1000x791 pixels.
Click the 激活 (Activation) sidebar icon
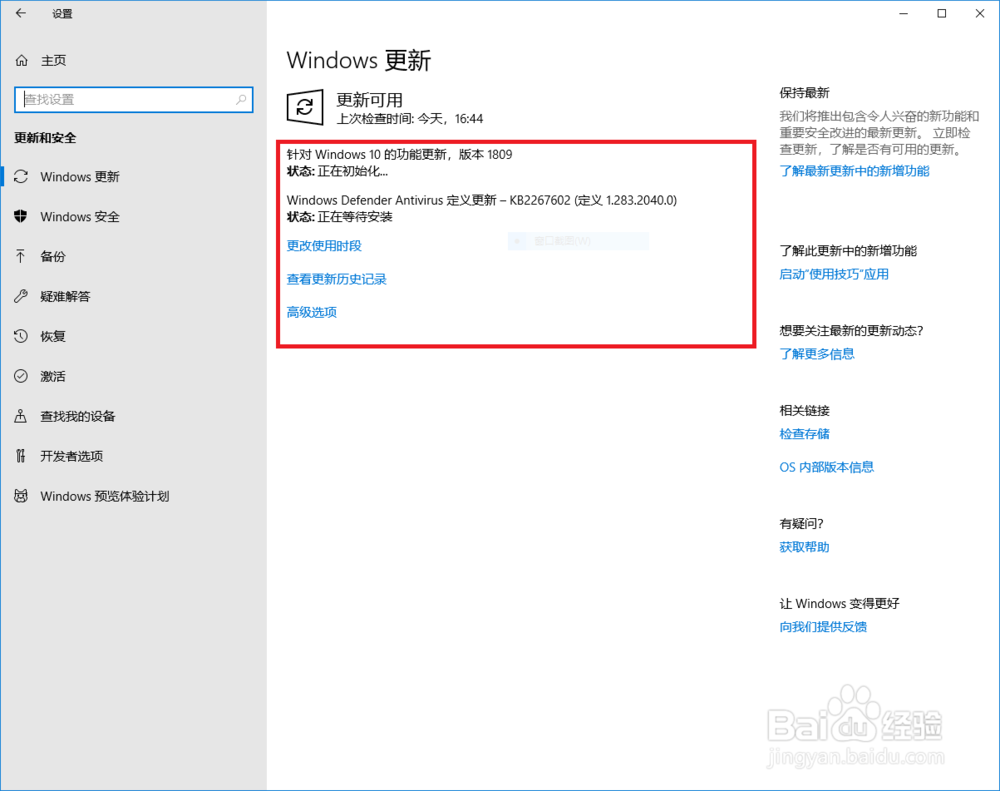(x=21, y=376)
